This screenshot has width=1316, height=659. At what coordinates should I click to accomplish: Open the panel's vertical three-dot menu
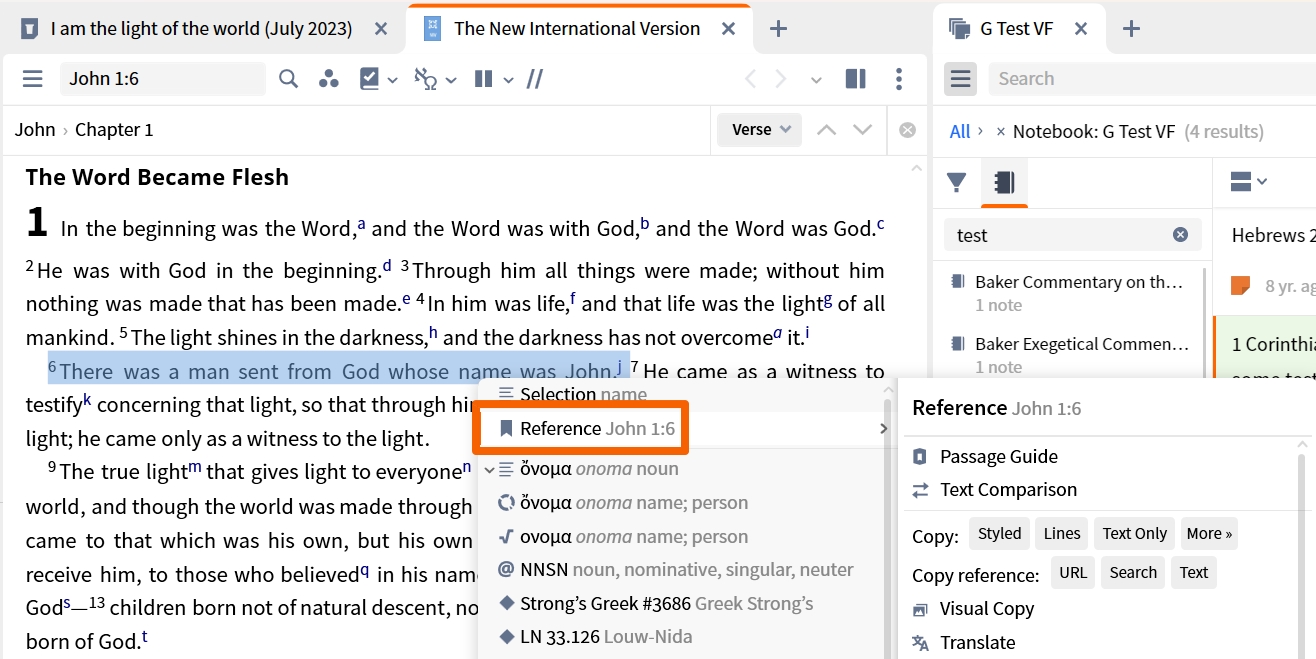[x=899, y=79]
